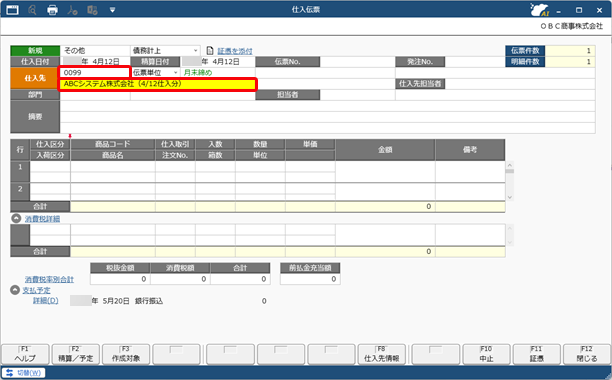The height and width of the screenshot is (380, 612).
Task: Click the transfer output icon beside PDF
Action: pyautogui.click(x=93, y=10)
